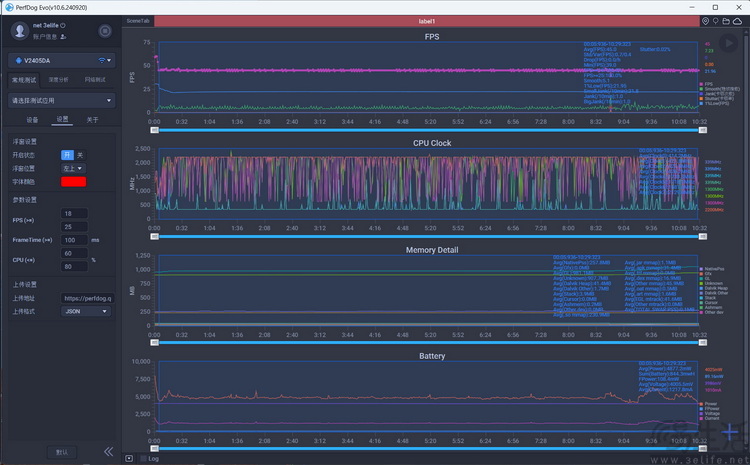This screenshot has height=465, width=750.
Task: Toggle Gfx series in Memory legend
Action: coord(706,274)
